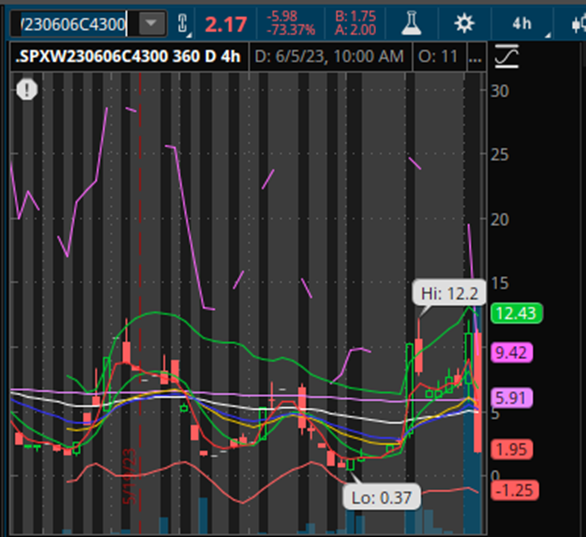The height and width of the screenshot is (537, 586).
Task: Click the Hi: 12.2 price bubble
Action: (x=449, y=293)
